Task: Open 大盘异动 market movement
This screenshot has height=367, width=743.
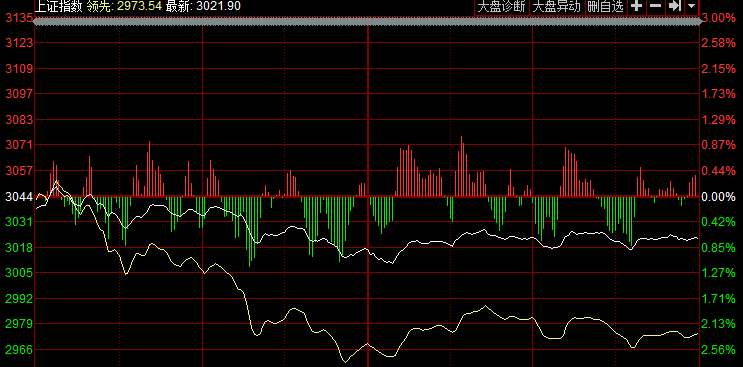Action: point(557,7)
